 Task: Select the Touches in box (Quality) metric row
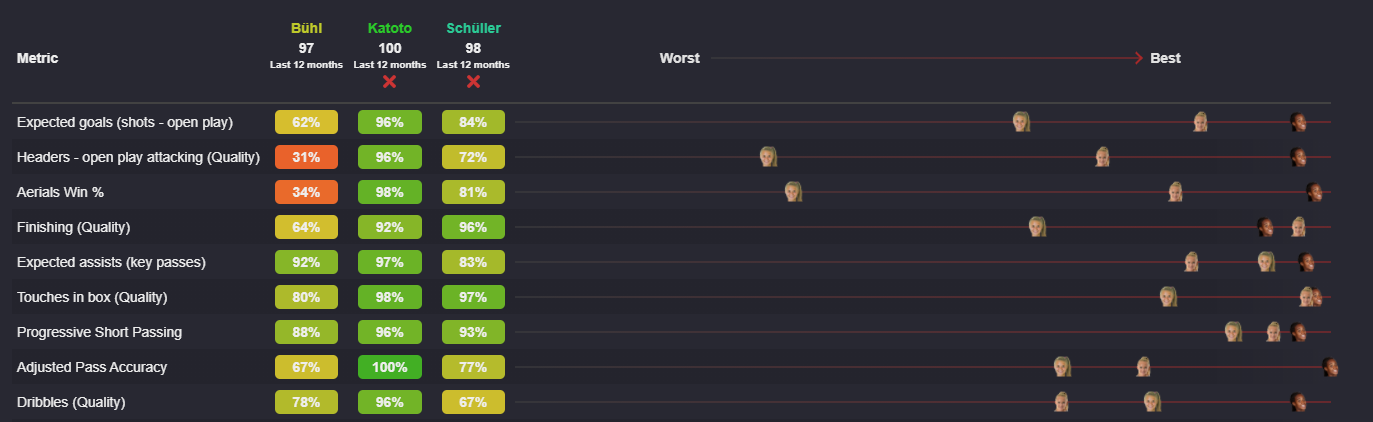pyautogui.click(x=671, y=297)
